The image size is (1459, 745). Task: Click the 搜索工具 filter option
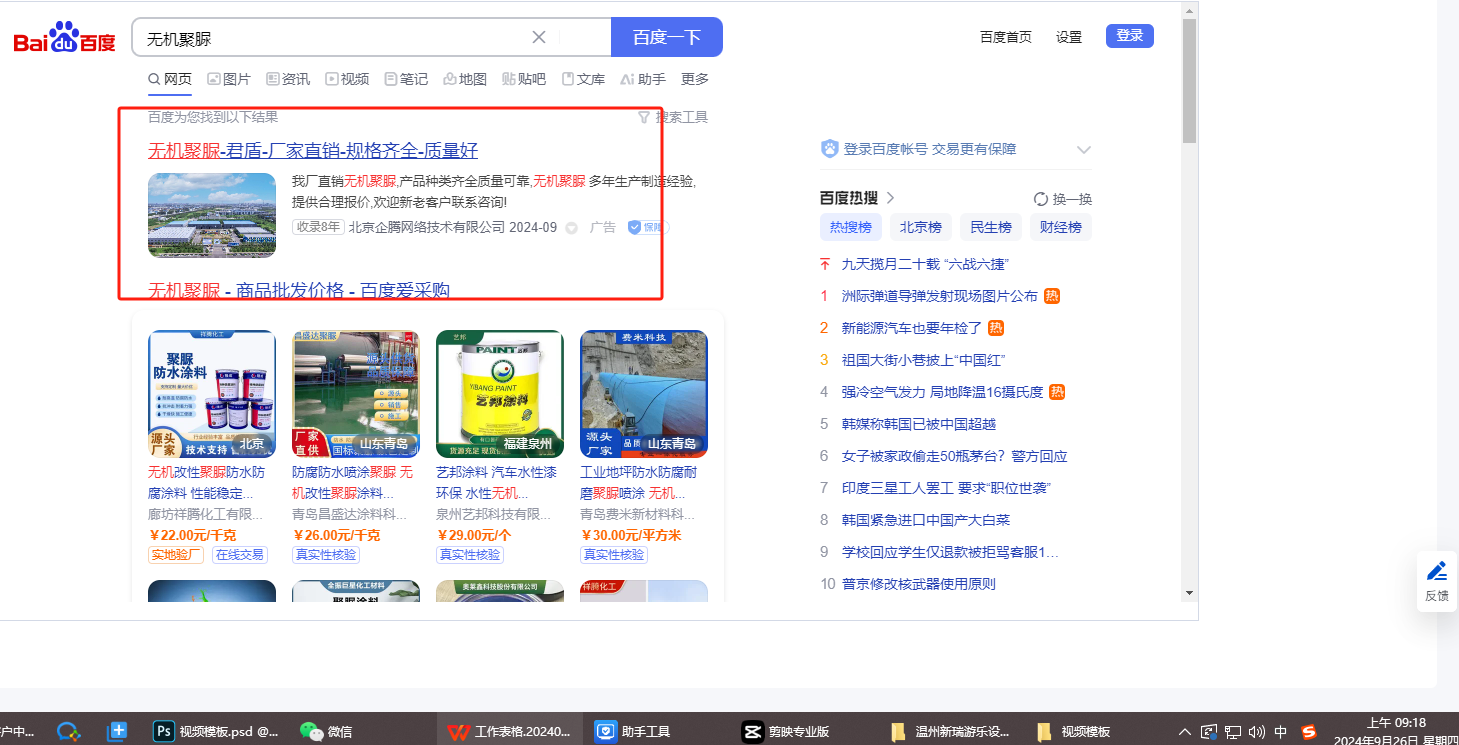click(x=673, y=117)
